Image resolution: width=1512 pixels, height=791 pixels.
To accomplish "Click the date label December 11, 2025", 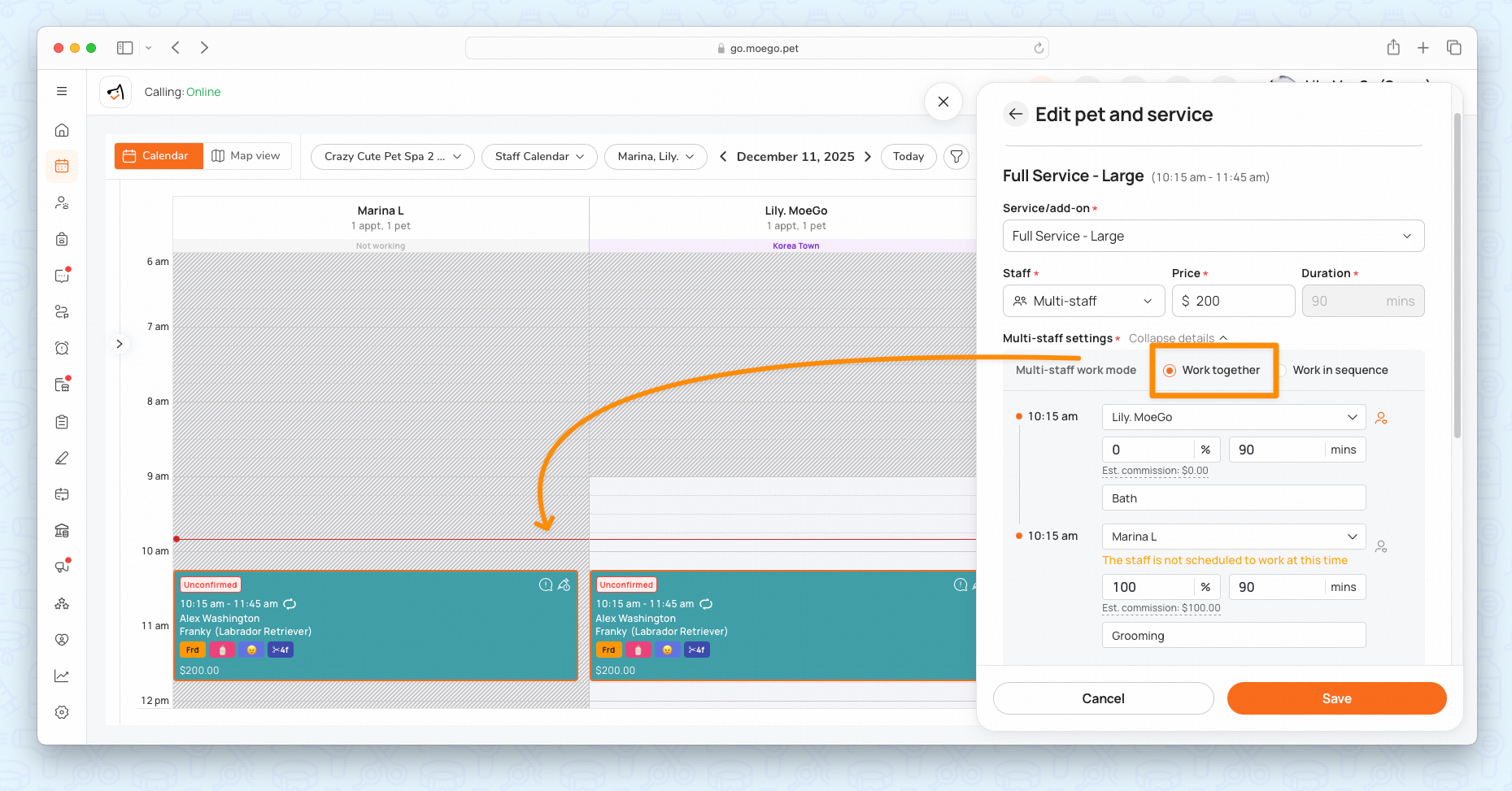I will (795, 157).
